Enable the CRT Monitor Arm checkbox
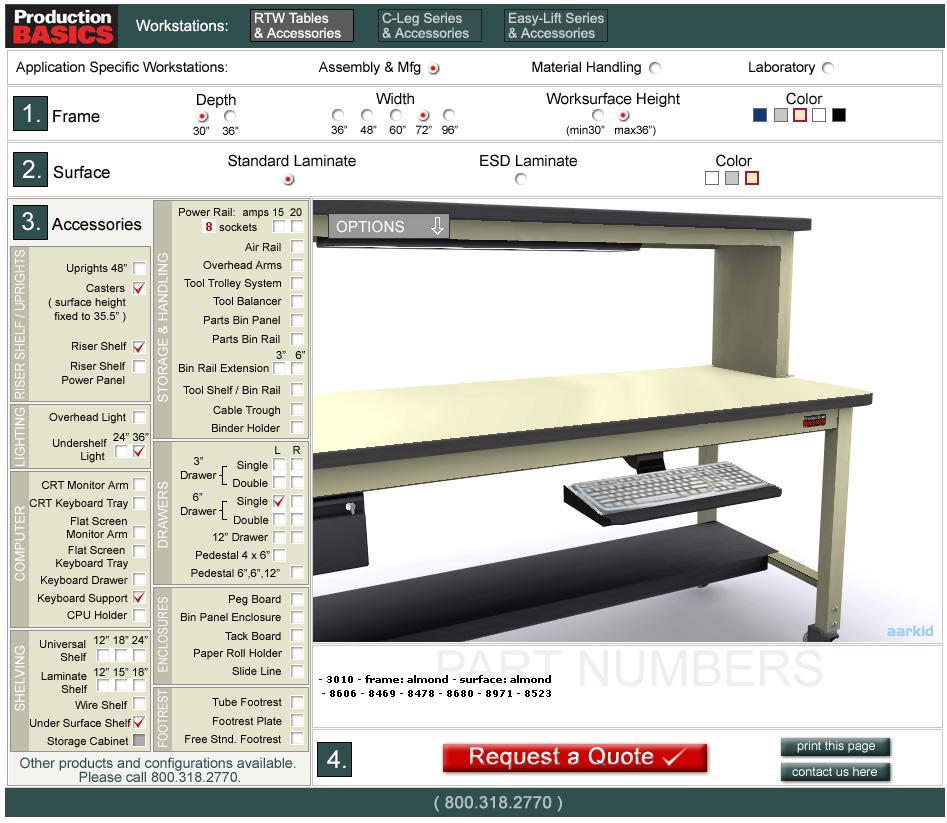 tap(139, 484)
